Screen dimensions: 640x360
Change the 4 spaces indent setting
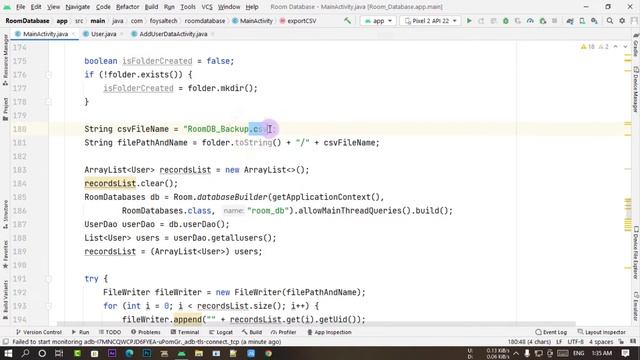tap(601, 342)
